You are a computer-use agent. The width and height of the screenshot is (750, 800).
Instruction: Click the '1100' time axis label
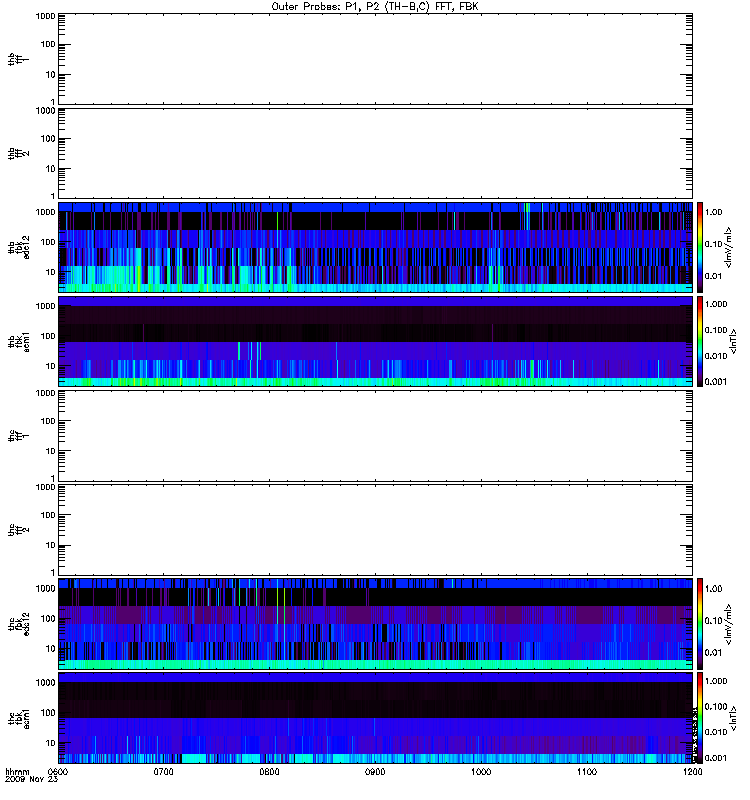[x=587, y=772]
